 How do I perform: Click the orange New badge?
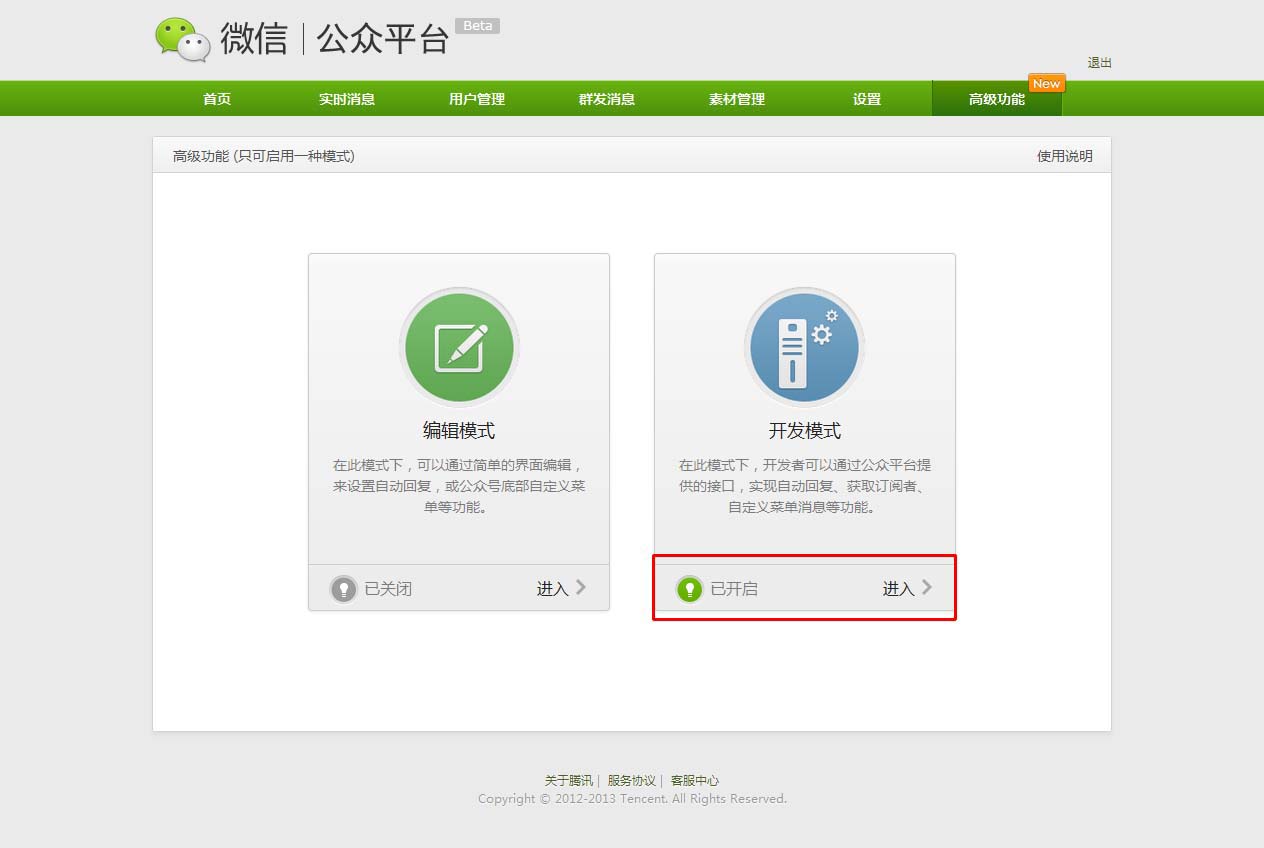pyautogui.click(x=1046, y=84)
